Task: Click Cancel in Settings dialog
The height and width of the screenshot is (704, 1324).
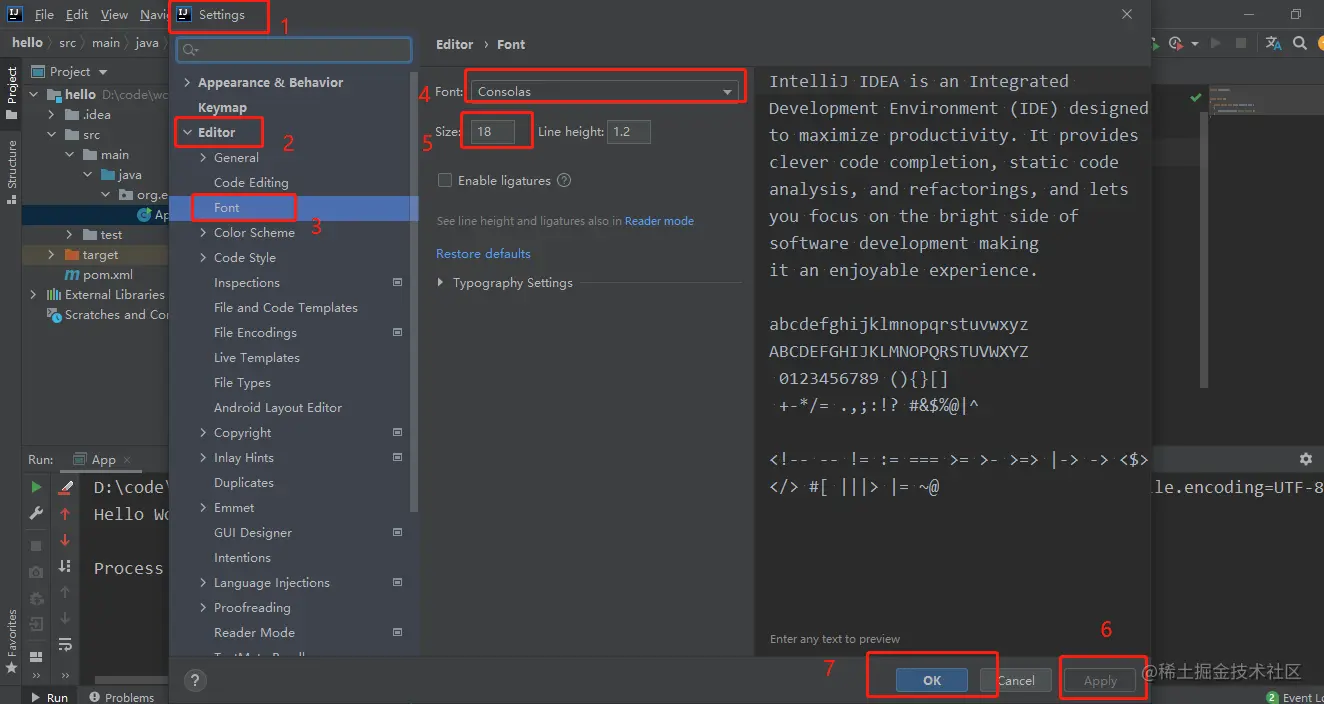Action: pyautogui.click(x=1015, y=680)
